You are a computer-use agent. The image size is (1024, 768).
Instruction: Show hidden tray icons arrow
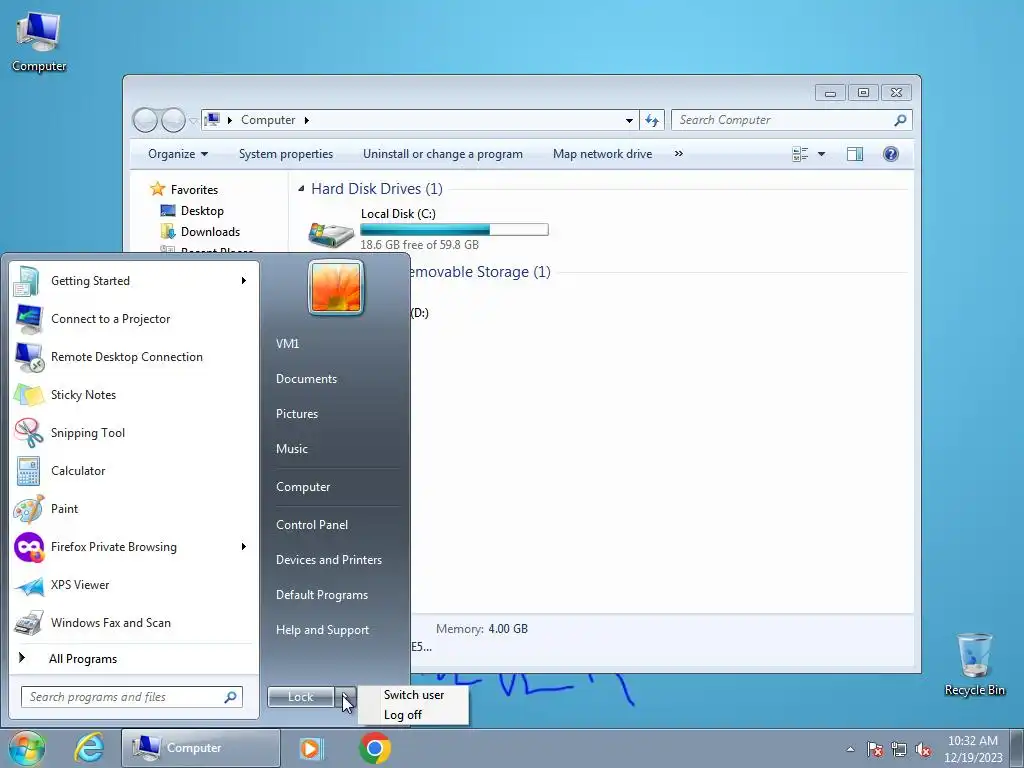click(850, 749)
